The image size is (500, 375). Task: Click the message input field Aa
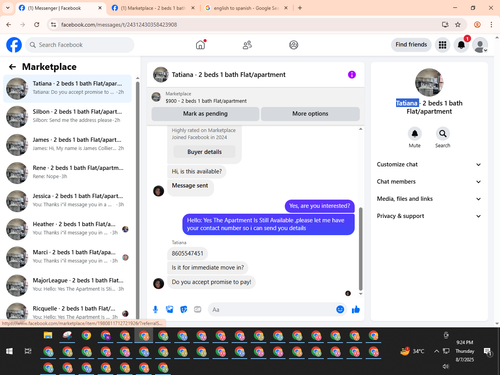point(272,310)
